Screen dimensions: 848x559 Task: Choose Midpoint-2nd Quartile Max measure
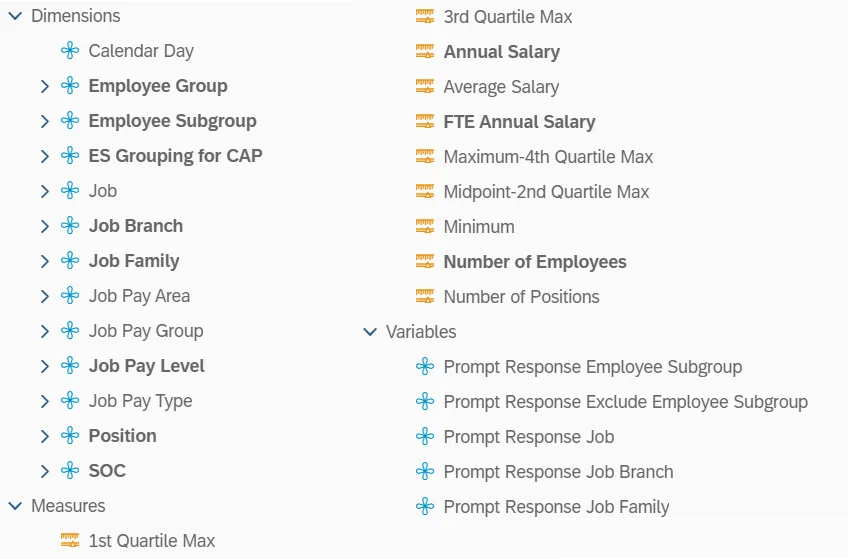[x=546, y=192]
